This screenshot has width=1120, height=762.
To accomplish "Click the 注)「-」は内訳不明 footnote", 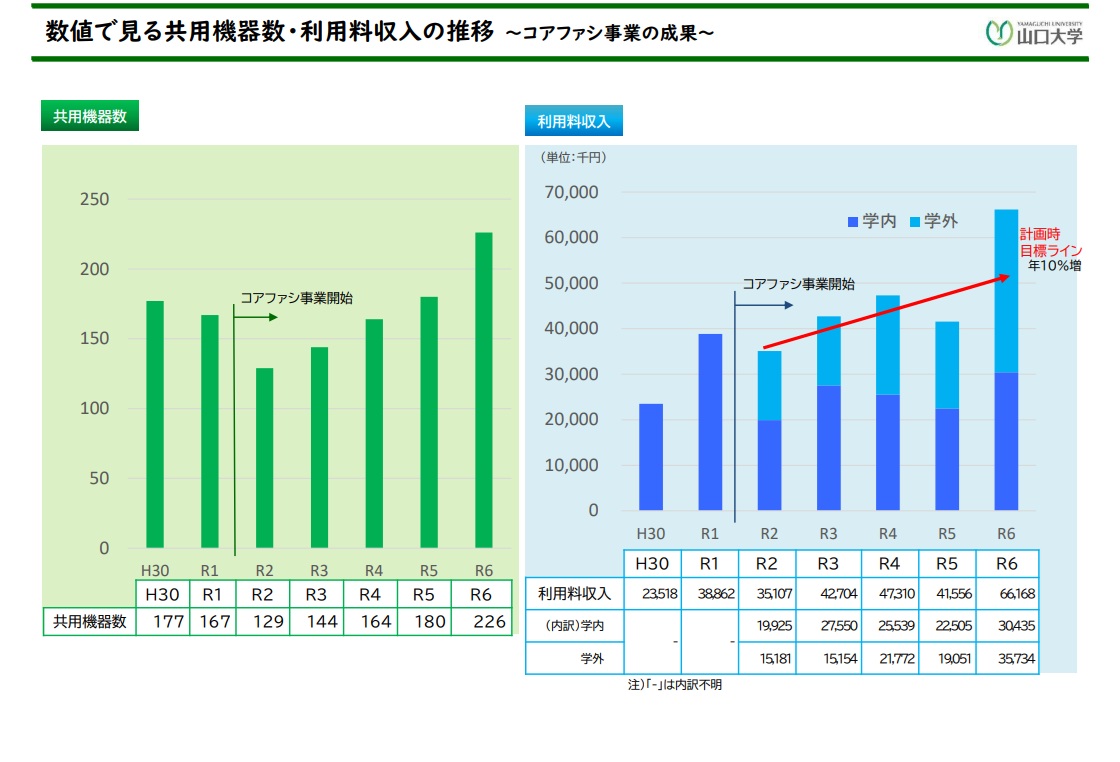I will pyautogui.click(x=674, y=685).
